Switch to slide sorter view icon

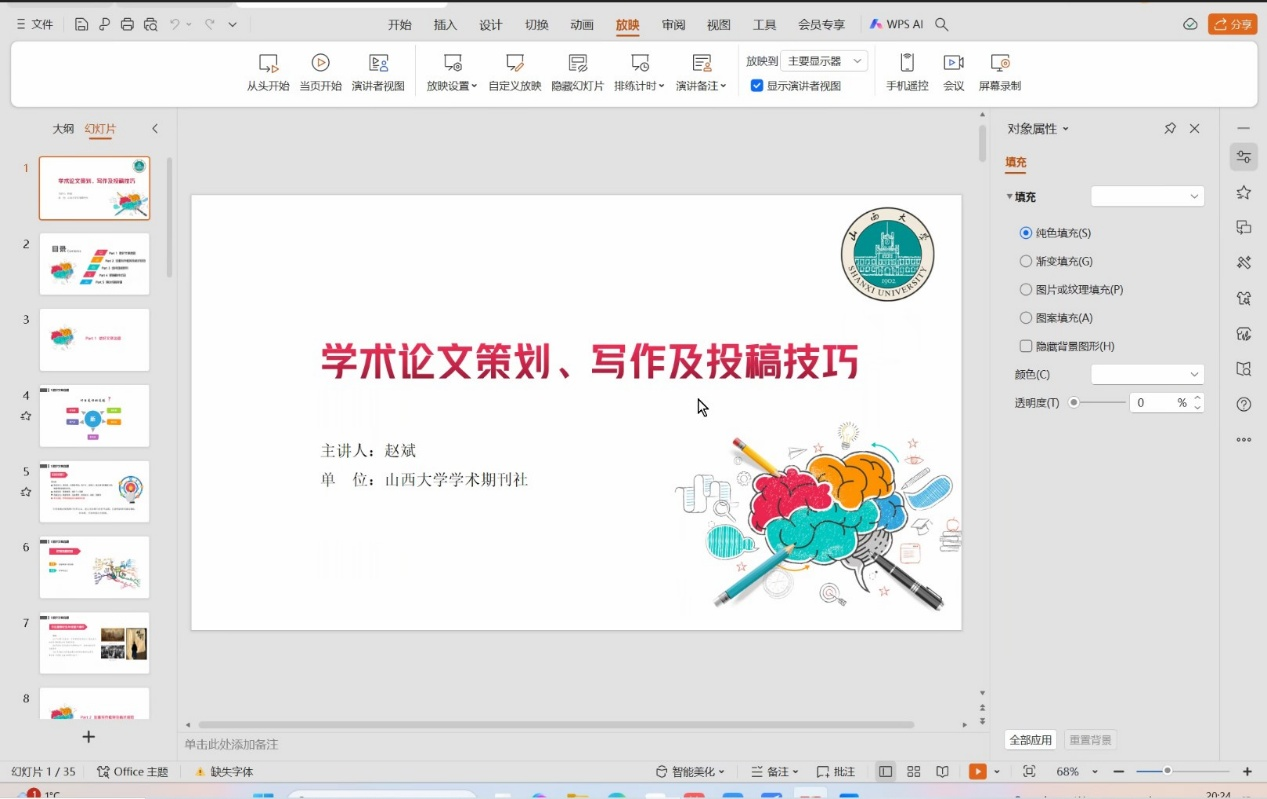point(913,772)
